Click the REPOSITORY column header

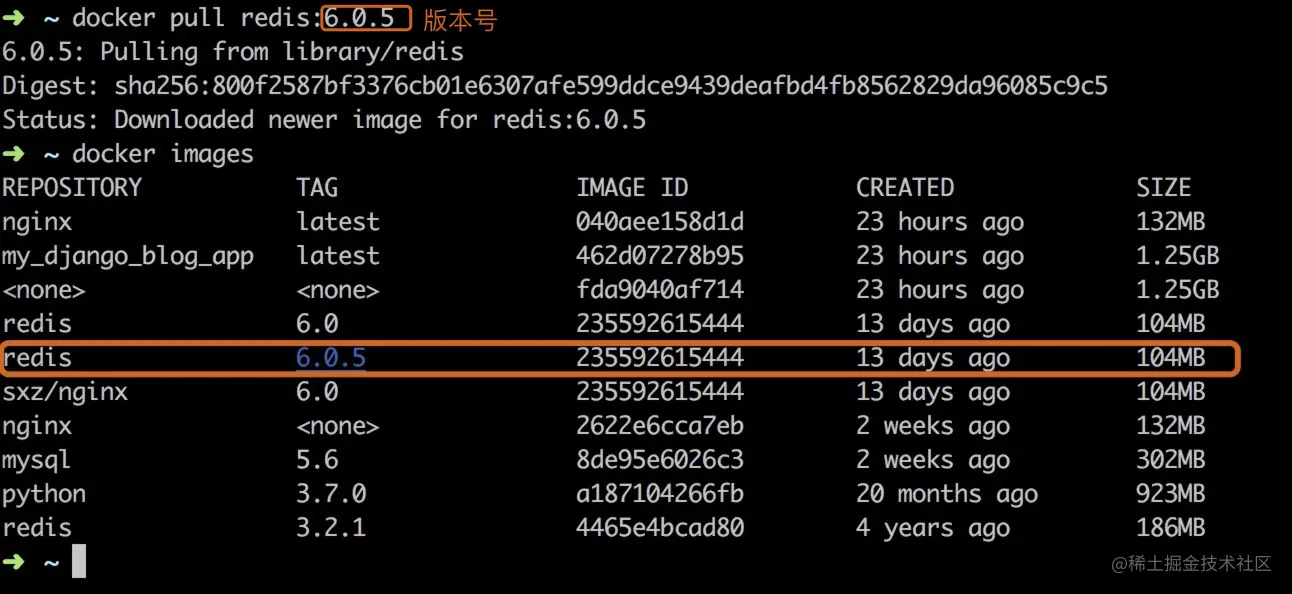click(72, 188)
